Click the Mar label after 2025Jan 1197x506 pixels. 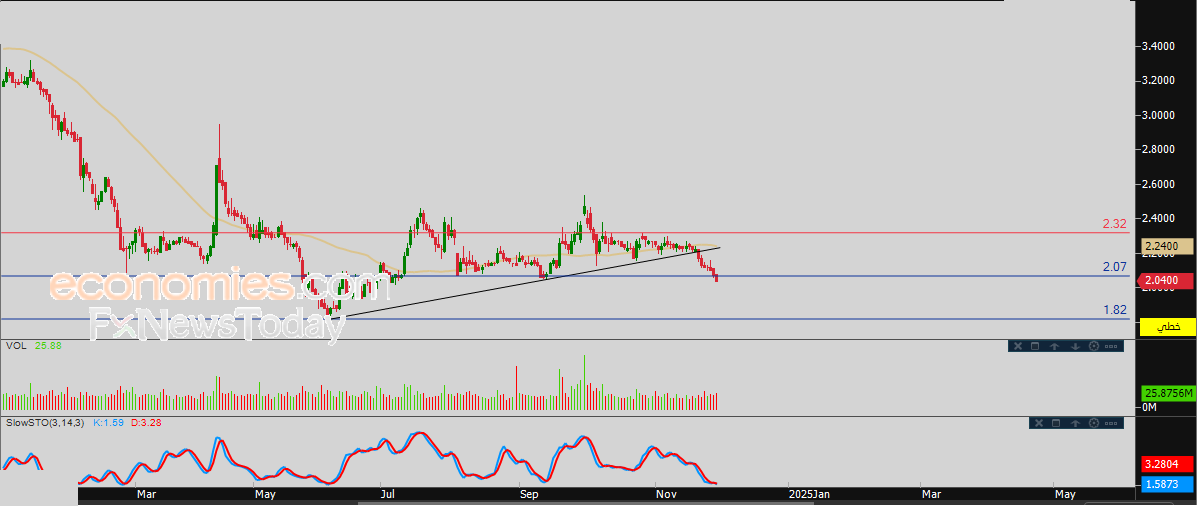coord(931,495)
